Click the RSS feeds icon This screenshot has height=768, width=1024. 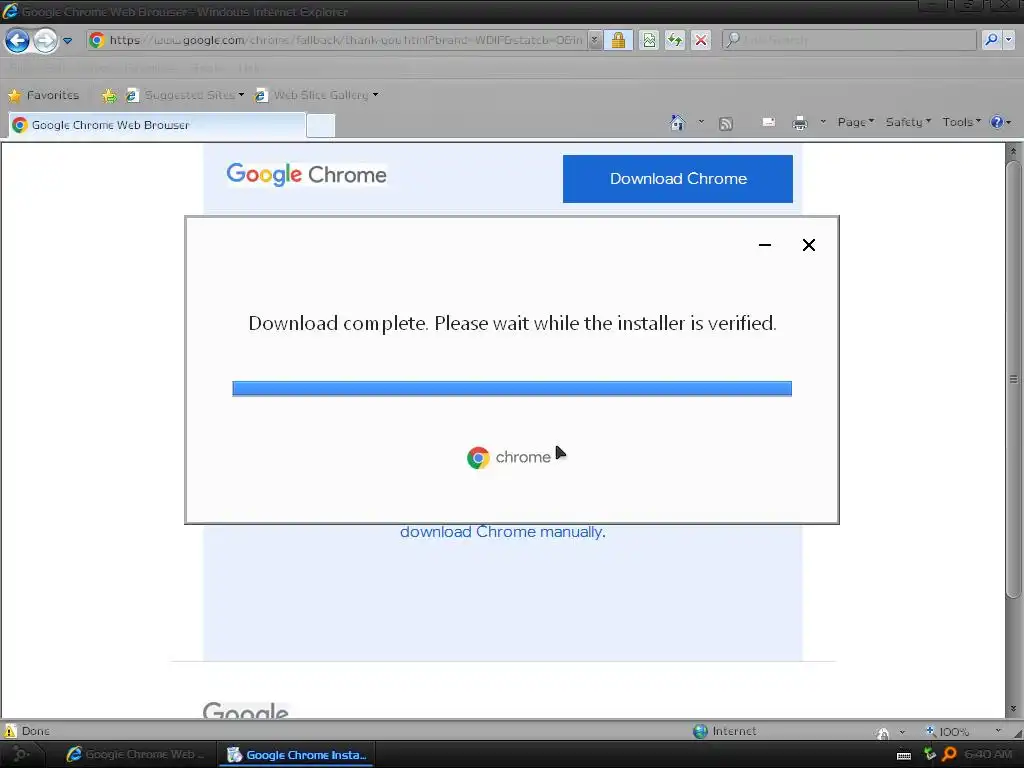(726, 123)
